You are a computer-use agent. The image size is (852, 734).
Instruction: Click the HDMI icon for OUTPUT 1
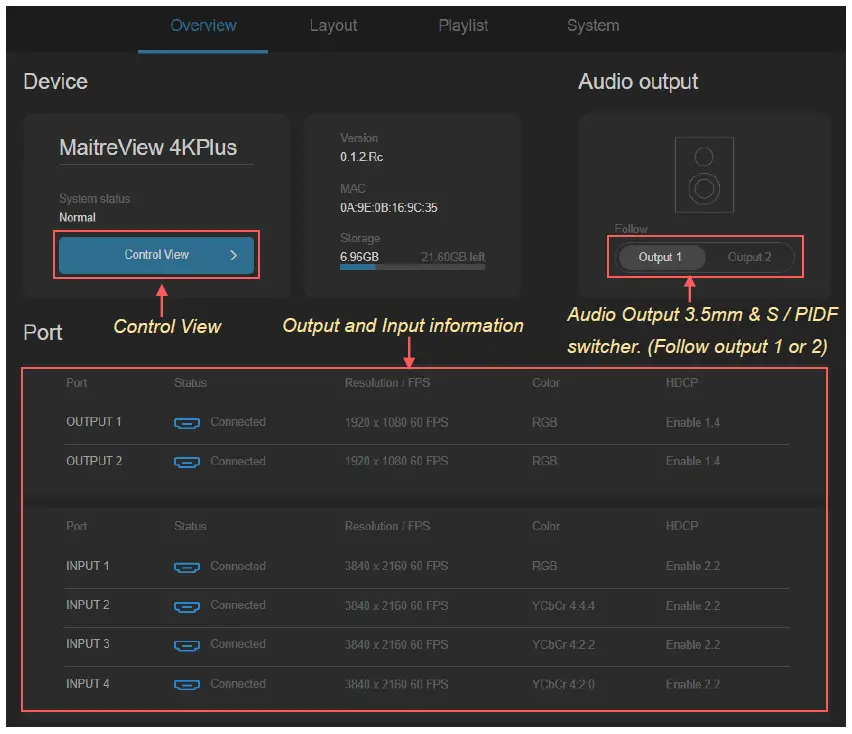click(186, 423)
